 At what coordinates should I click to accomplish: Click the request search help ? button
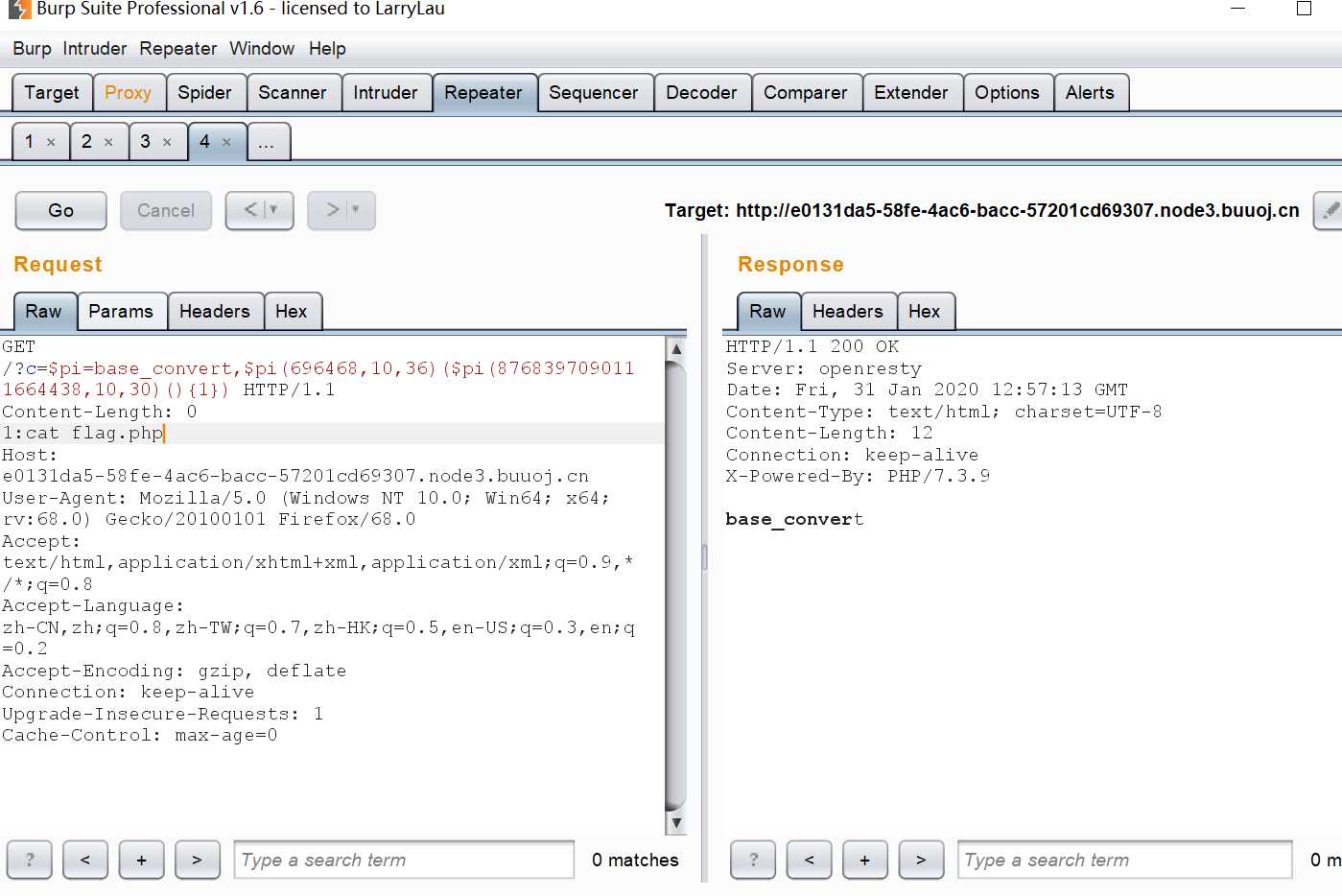30,860
